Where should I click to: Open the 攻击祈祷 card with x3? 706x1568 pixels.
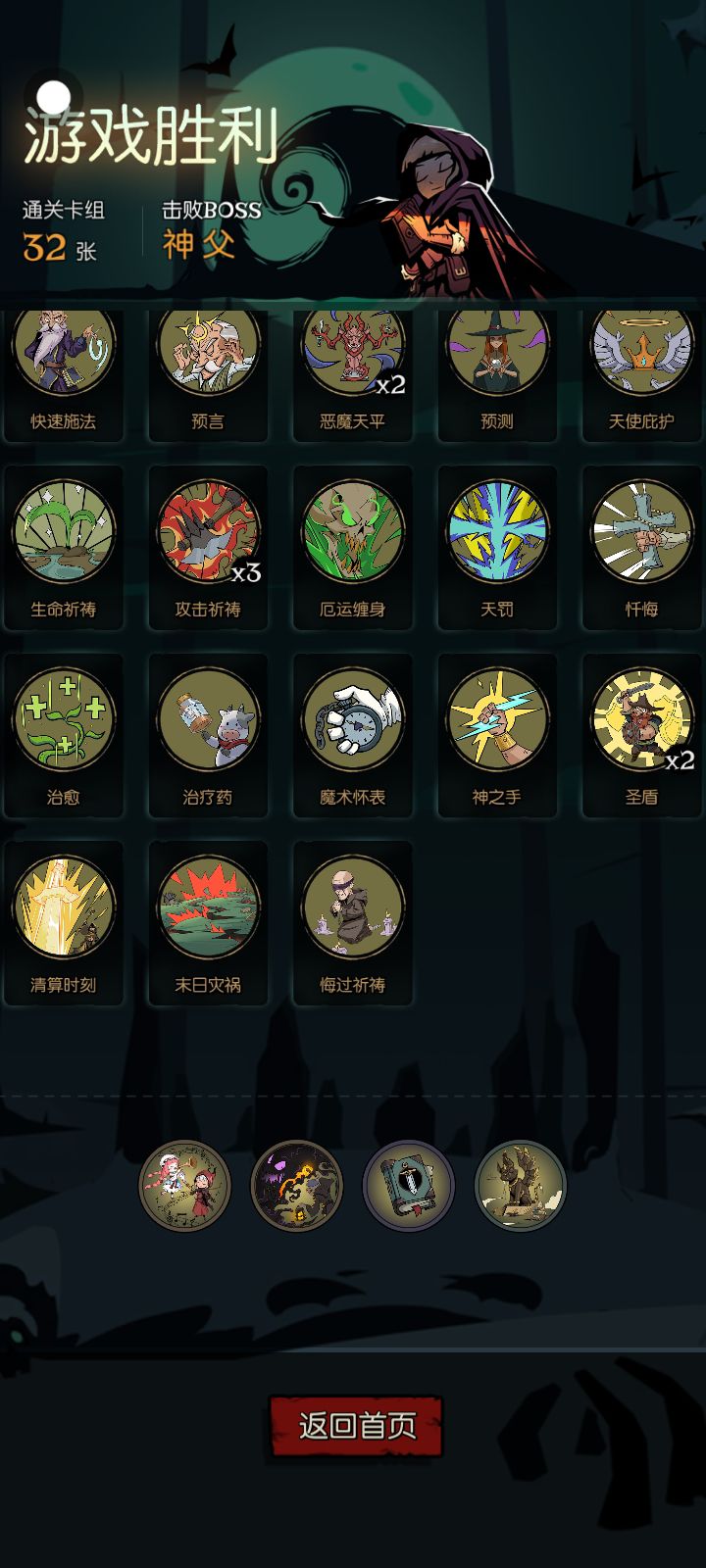(x=208, y=547)
